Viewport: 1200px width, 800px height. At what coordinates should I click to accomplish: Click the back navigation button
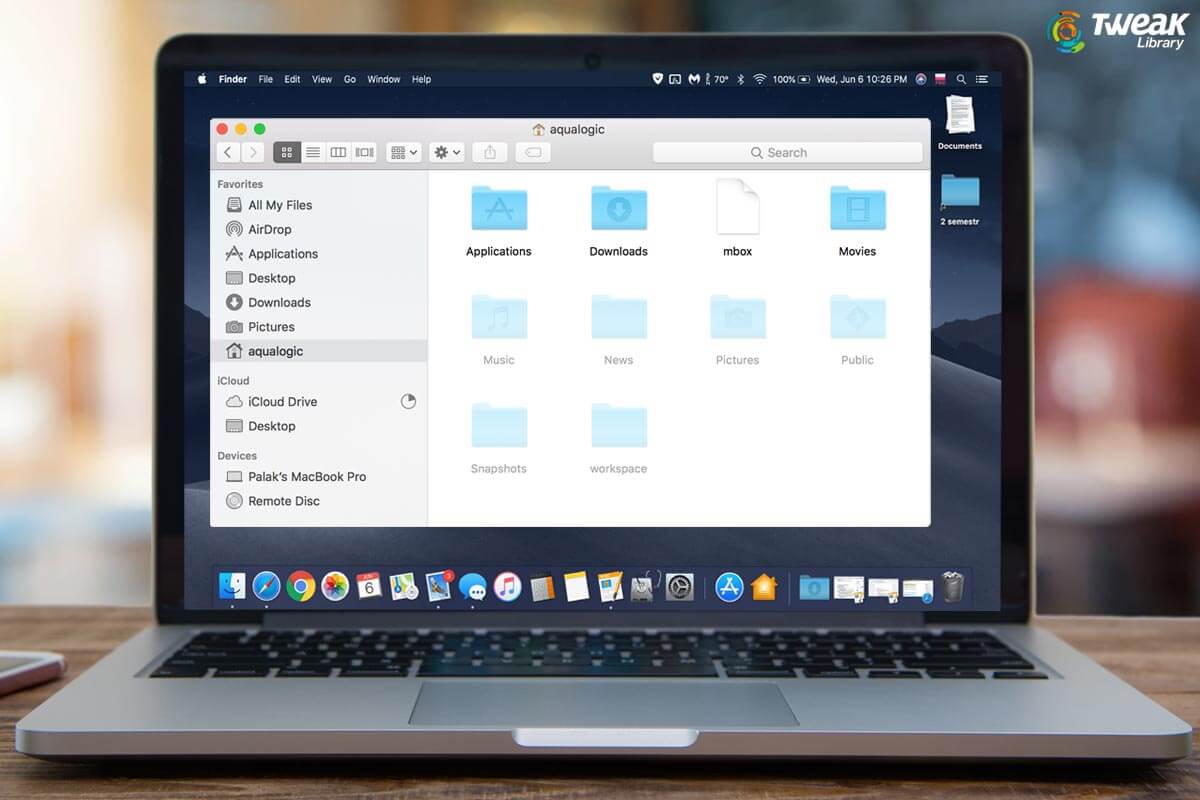[228, 151]
